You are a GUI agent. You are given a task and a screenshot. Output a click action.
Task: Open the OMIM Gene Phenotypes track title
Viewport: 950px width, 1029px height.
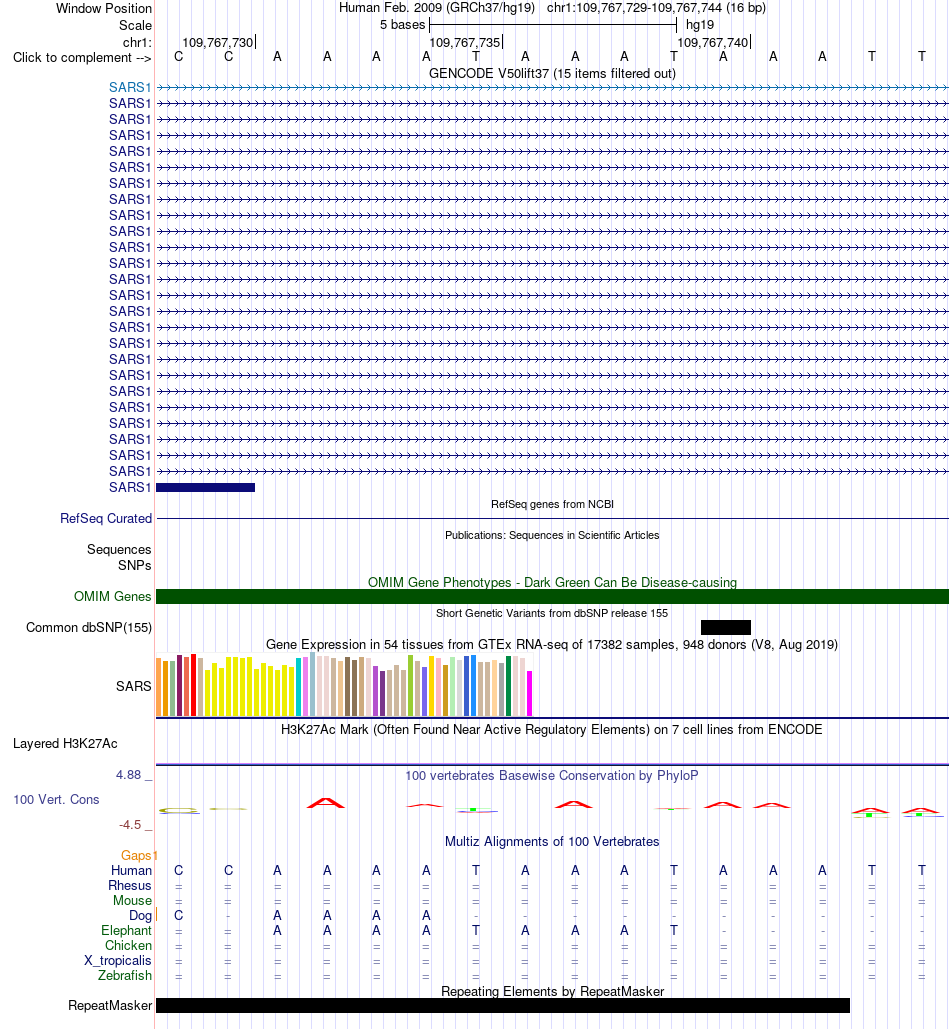point(552,582)
